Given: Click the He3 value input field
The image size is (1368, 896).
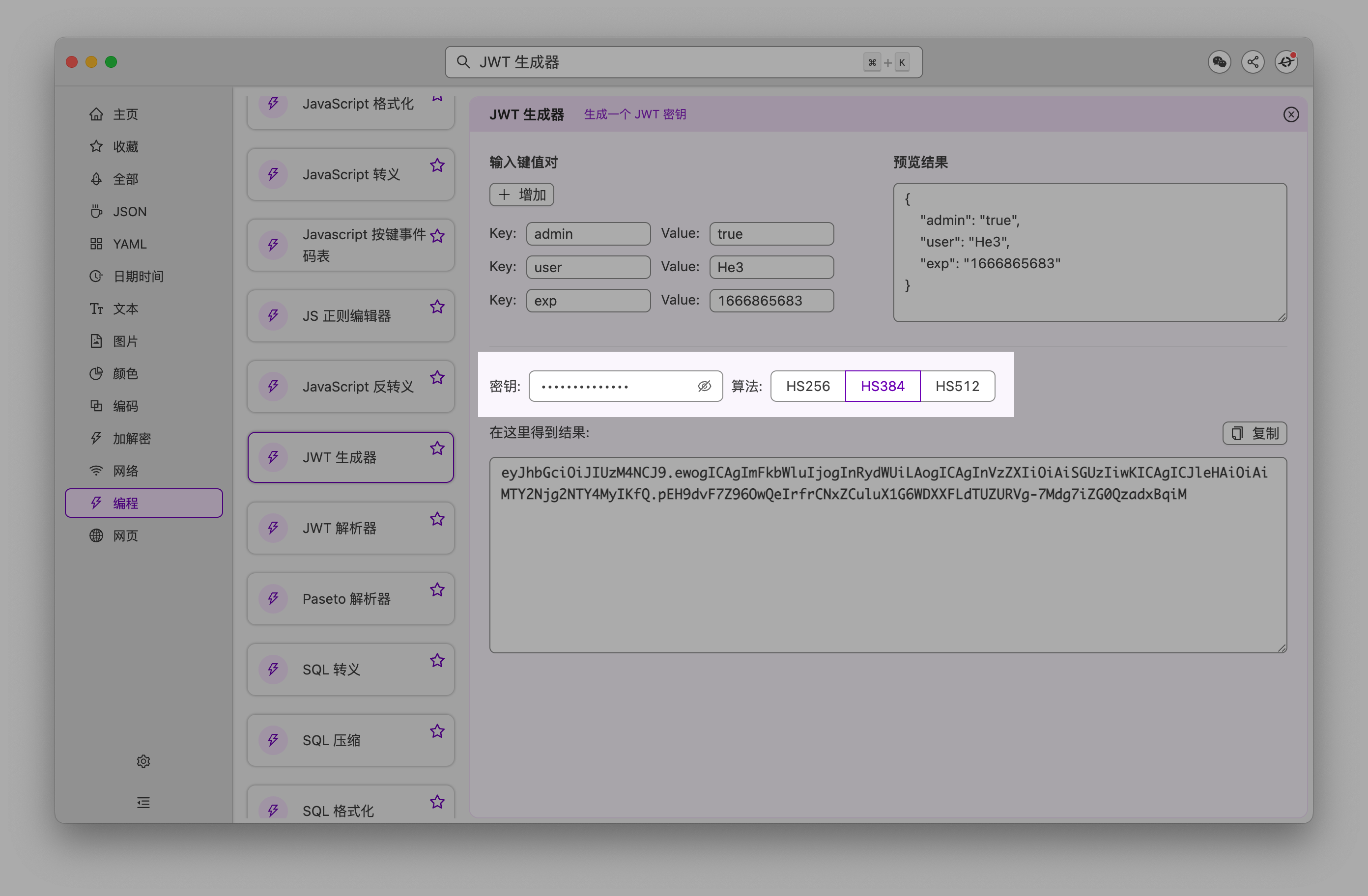Looking at the screenshot, I should pos(771,267).
